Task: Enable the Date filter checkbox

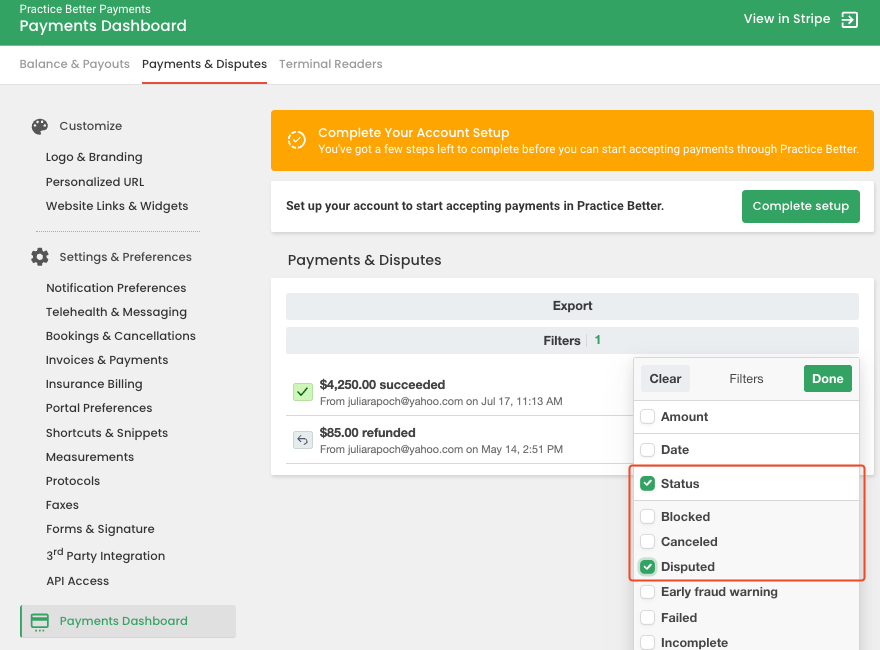Action: coord(648,450)
